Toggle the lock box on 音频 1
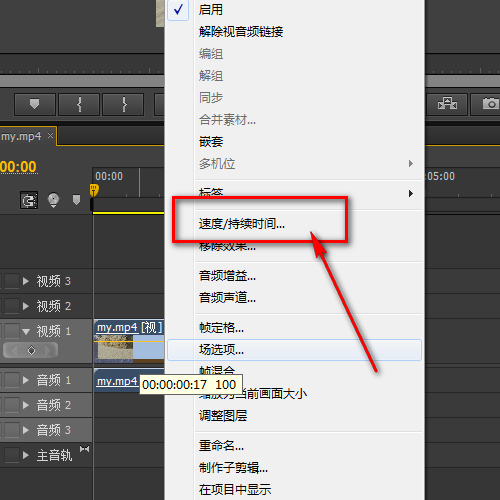This screenshot has width=500, height=500. coord(12,380)
